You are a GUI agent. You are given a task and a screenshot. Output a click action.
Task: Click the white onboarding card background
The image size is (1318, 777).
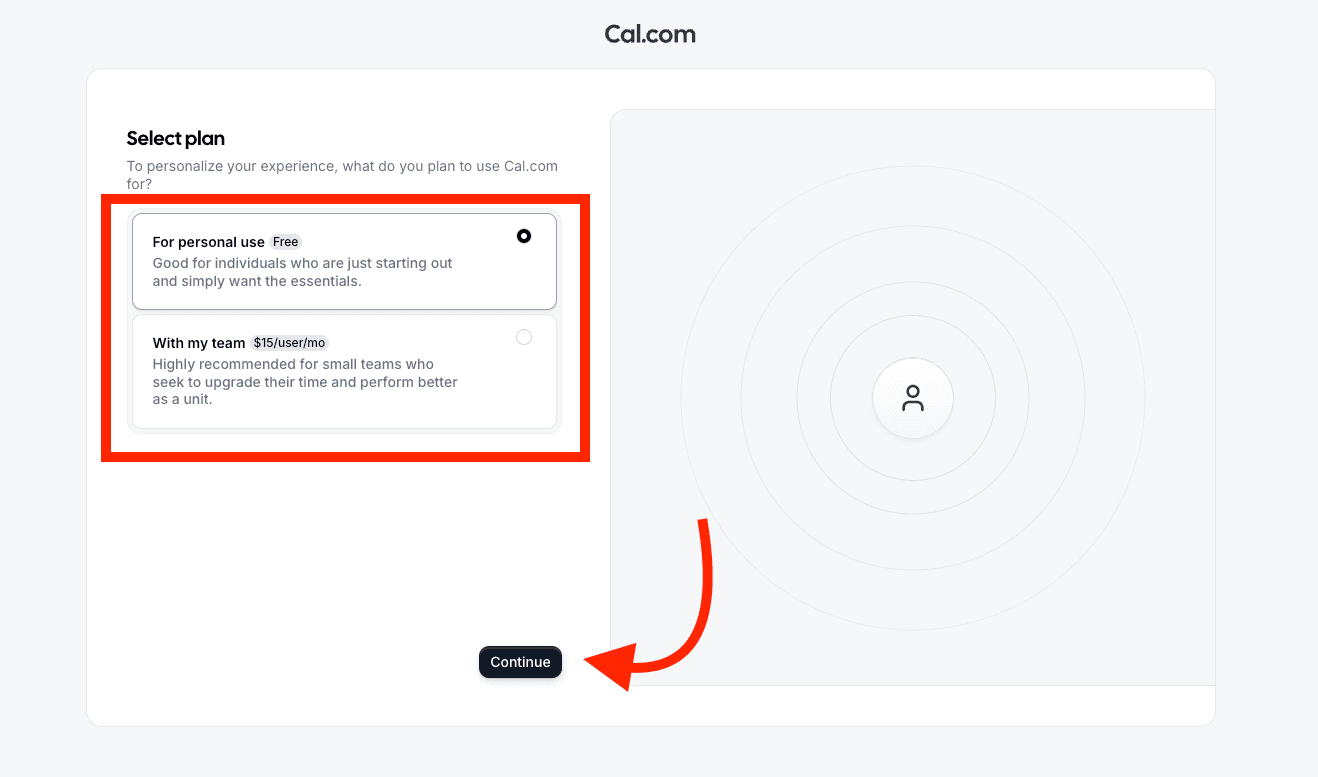point(300,550)
